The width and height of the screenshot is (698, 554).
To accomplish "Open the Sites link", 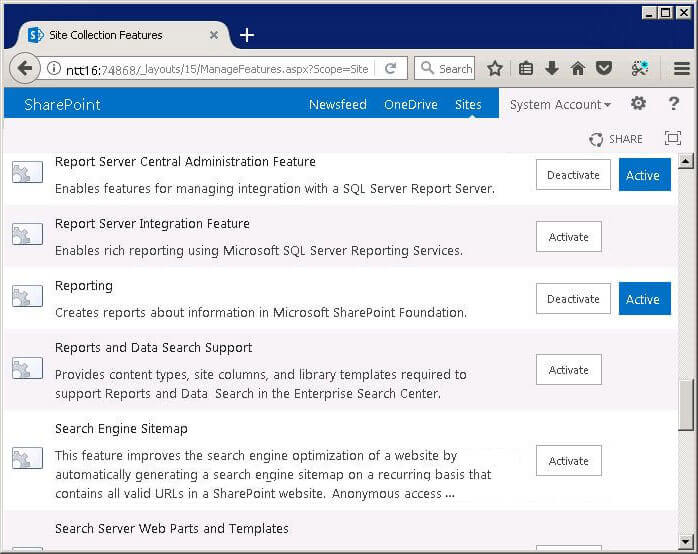I will point(468,105).
